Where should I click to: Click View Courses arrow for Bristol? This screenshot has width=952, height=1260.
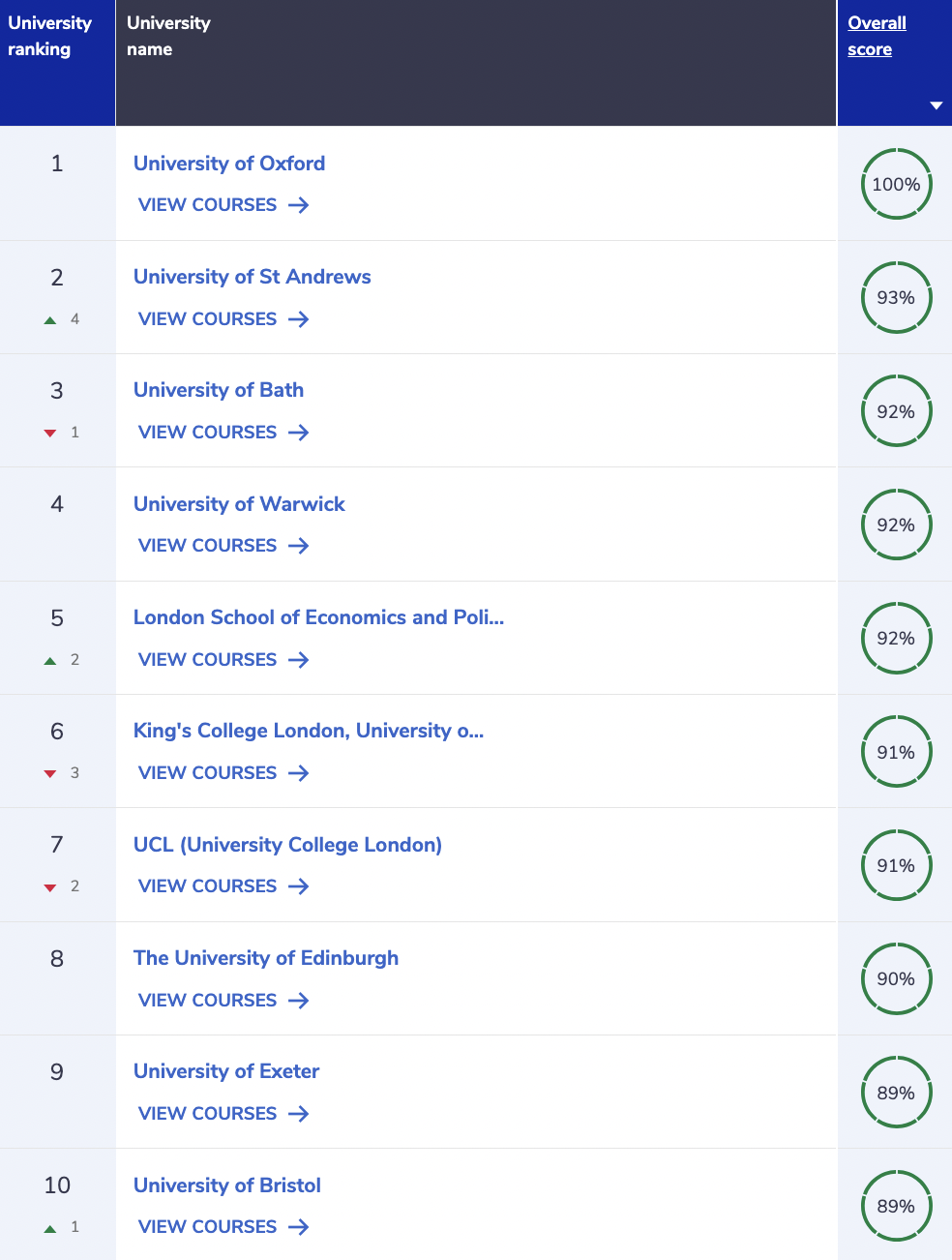[x=299, y=1227]
